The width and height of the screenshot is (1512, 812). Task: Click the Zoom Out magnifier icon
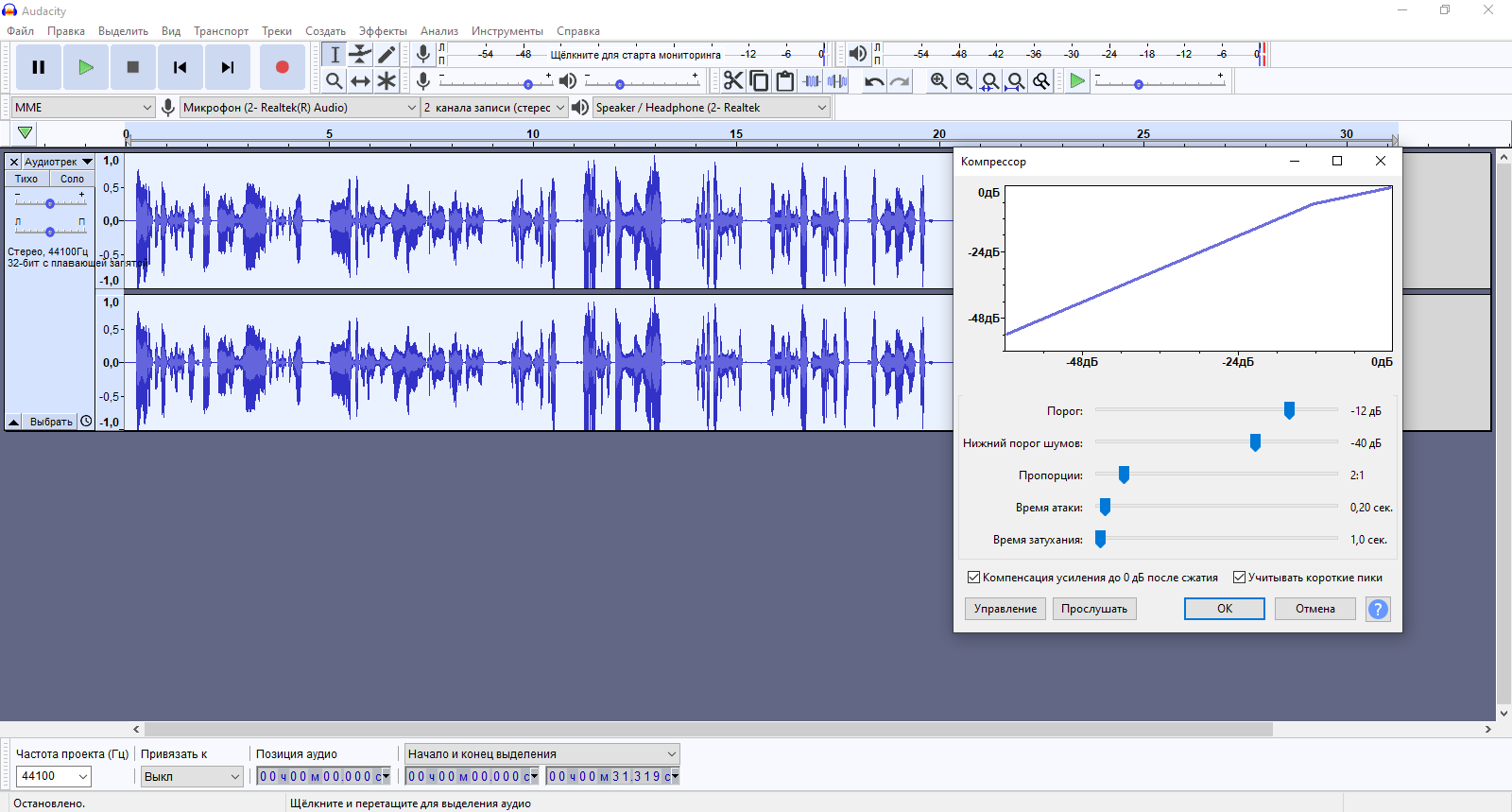point(964,81)
